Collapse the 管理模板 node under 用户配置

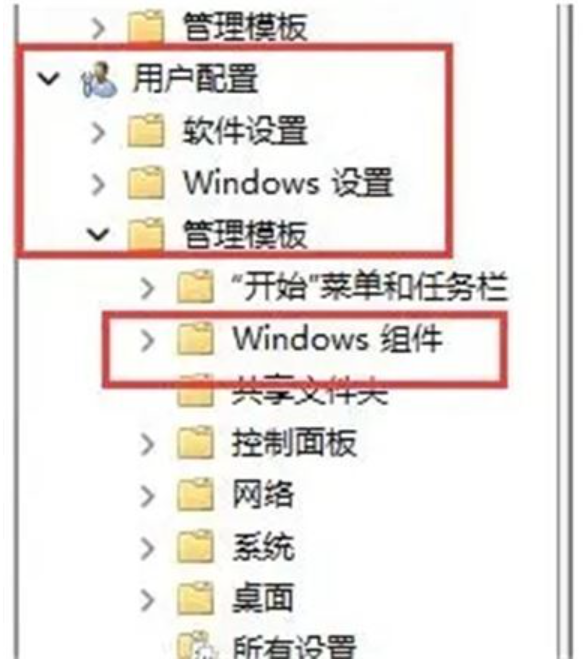tap(98, 234)
